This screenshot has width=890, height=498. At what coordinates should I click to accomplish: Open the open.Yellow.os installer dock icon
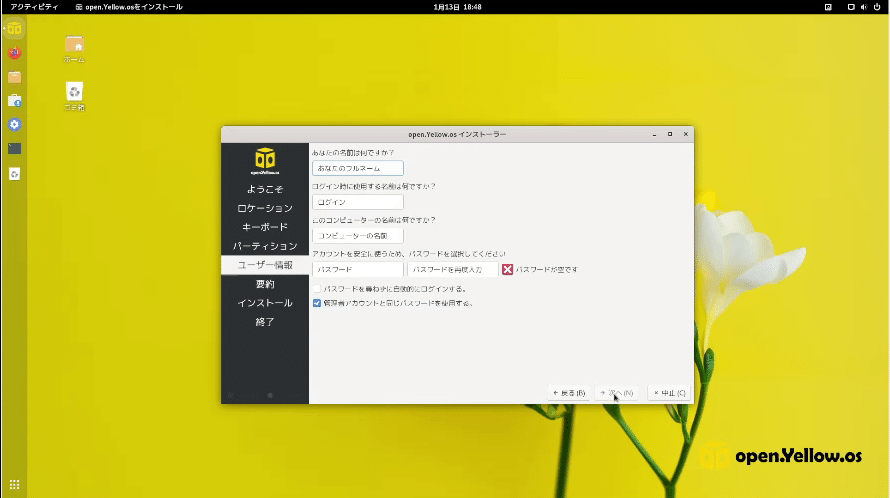click(14, 28)
